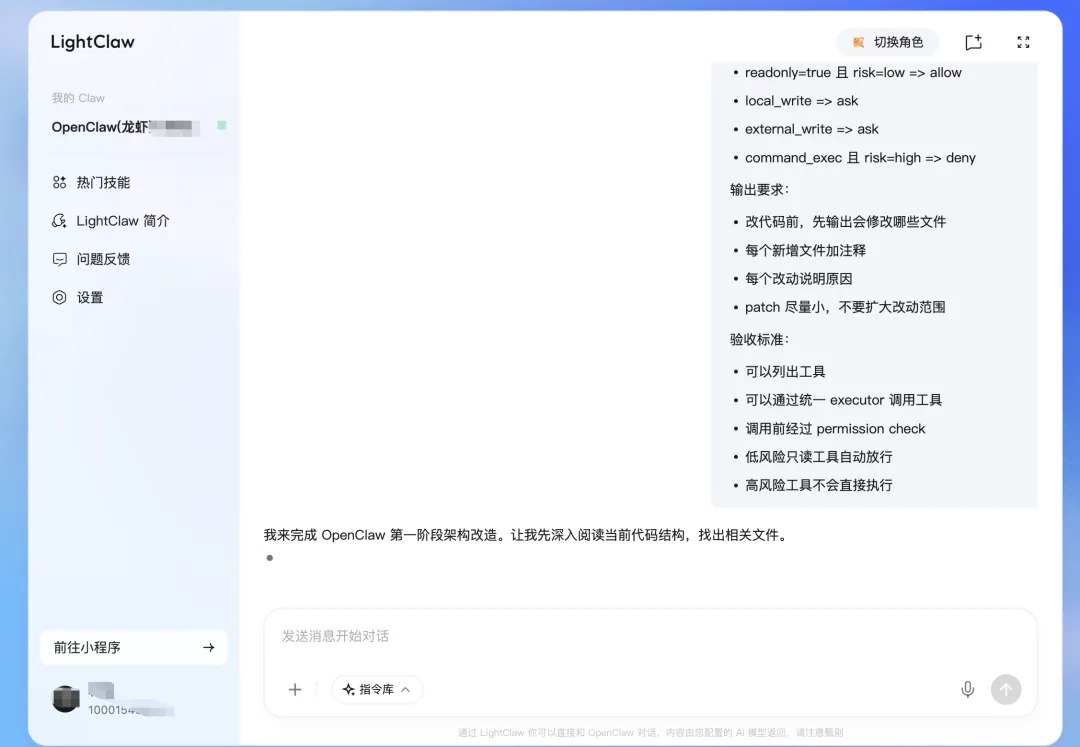Image resolution: width=1080 pixels, height=747 pixels.
Task: Click the line 每个新增文件加注释
Action: tap(805, 251)
